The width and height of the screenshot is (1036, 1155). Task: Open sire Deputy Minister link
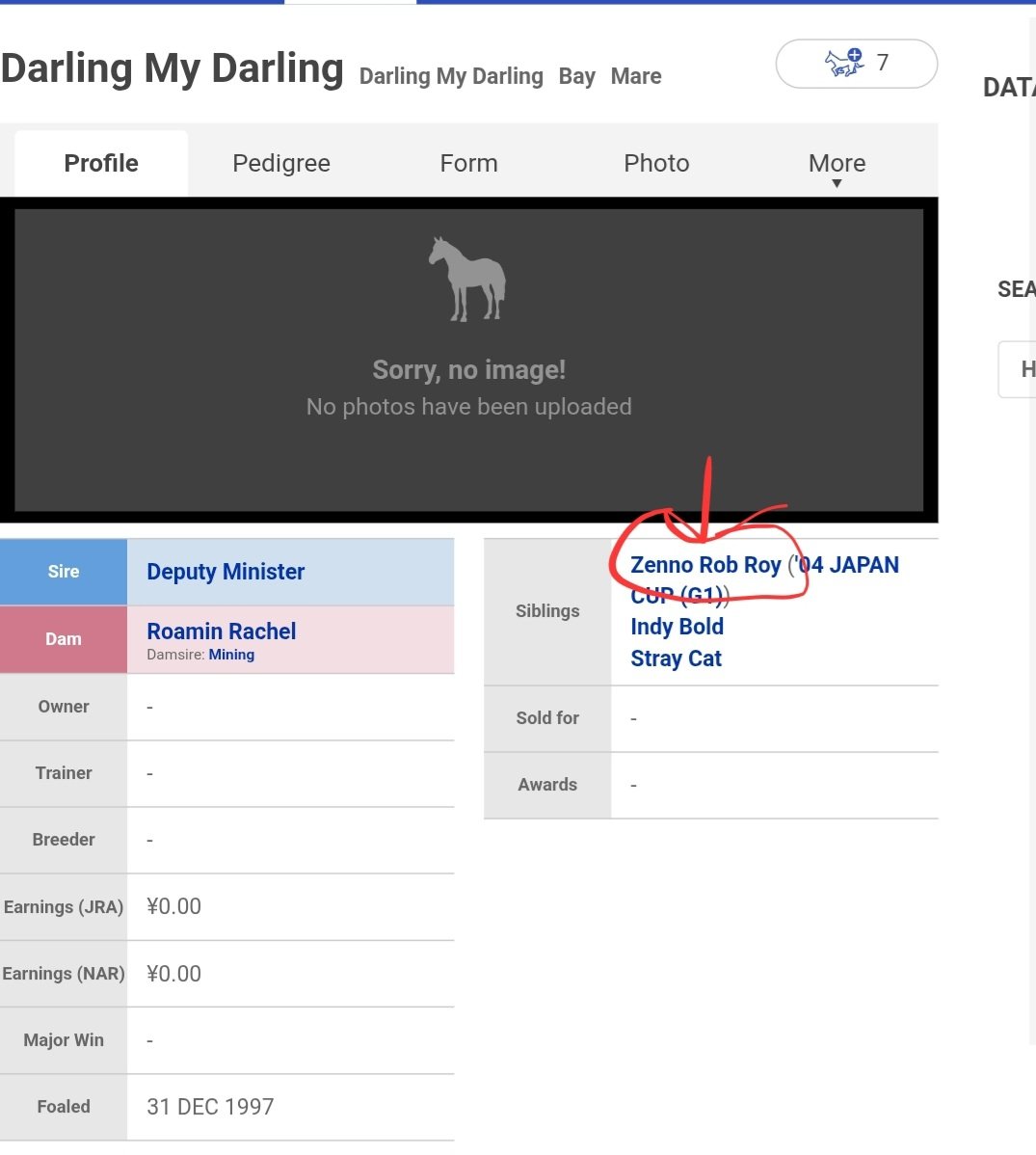click(x=226, y=572)
